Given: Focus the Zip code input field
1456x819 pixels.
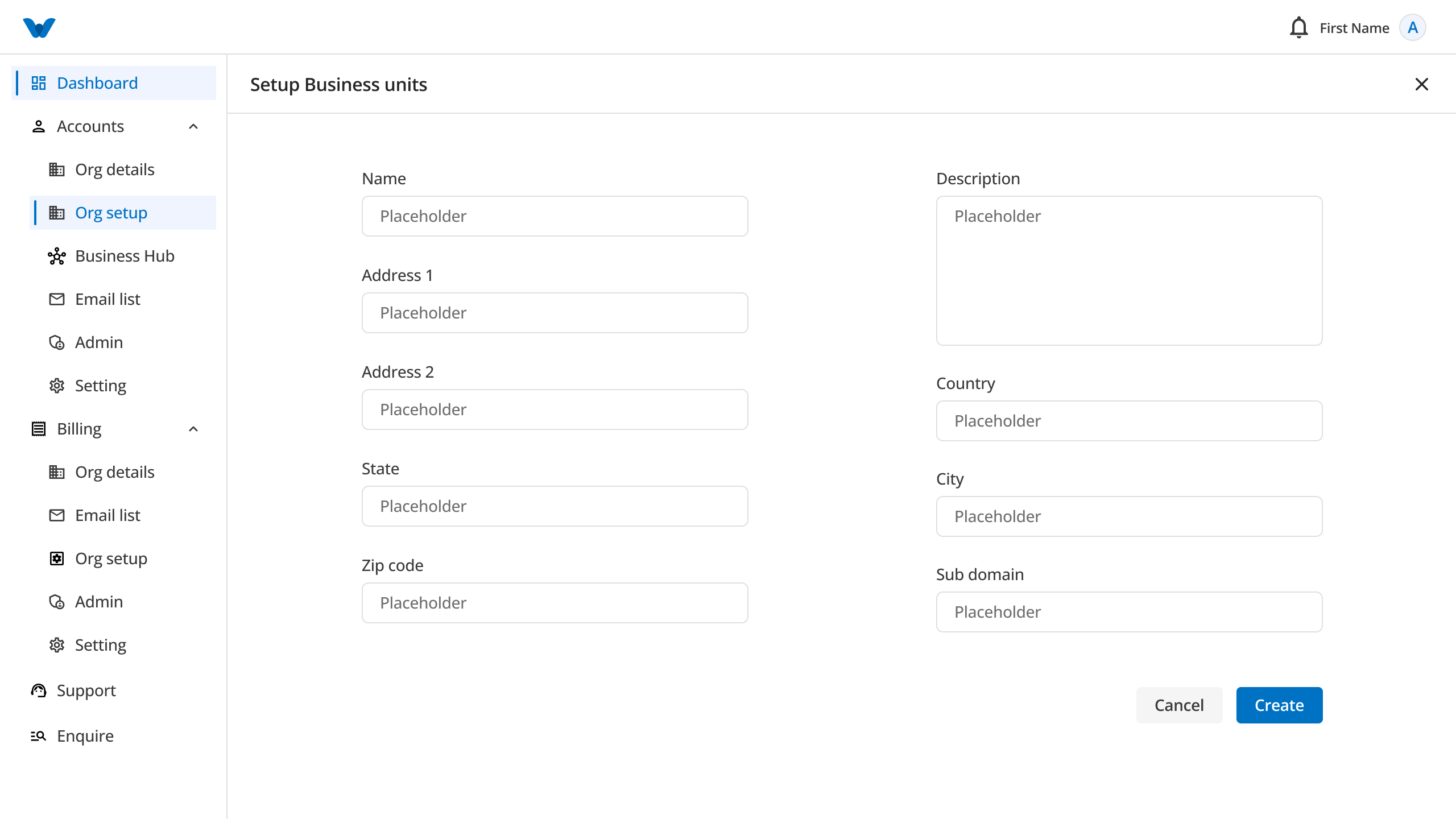Looking at the screenshot, I should click(x=555, y=603).
